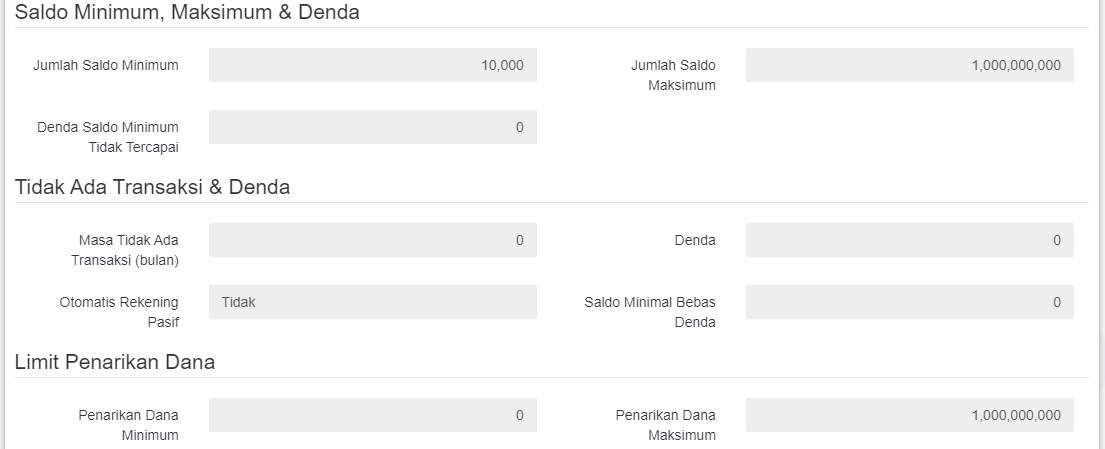Viewport: 1105px width, 449px height.
Task: Click the "Otomatis Rekening Pasif" label
Action: pos(119,312)
